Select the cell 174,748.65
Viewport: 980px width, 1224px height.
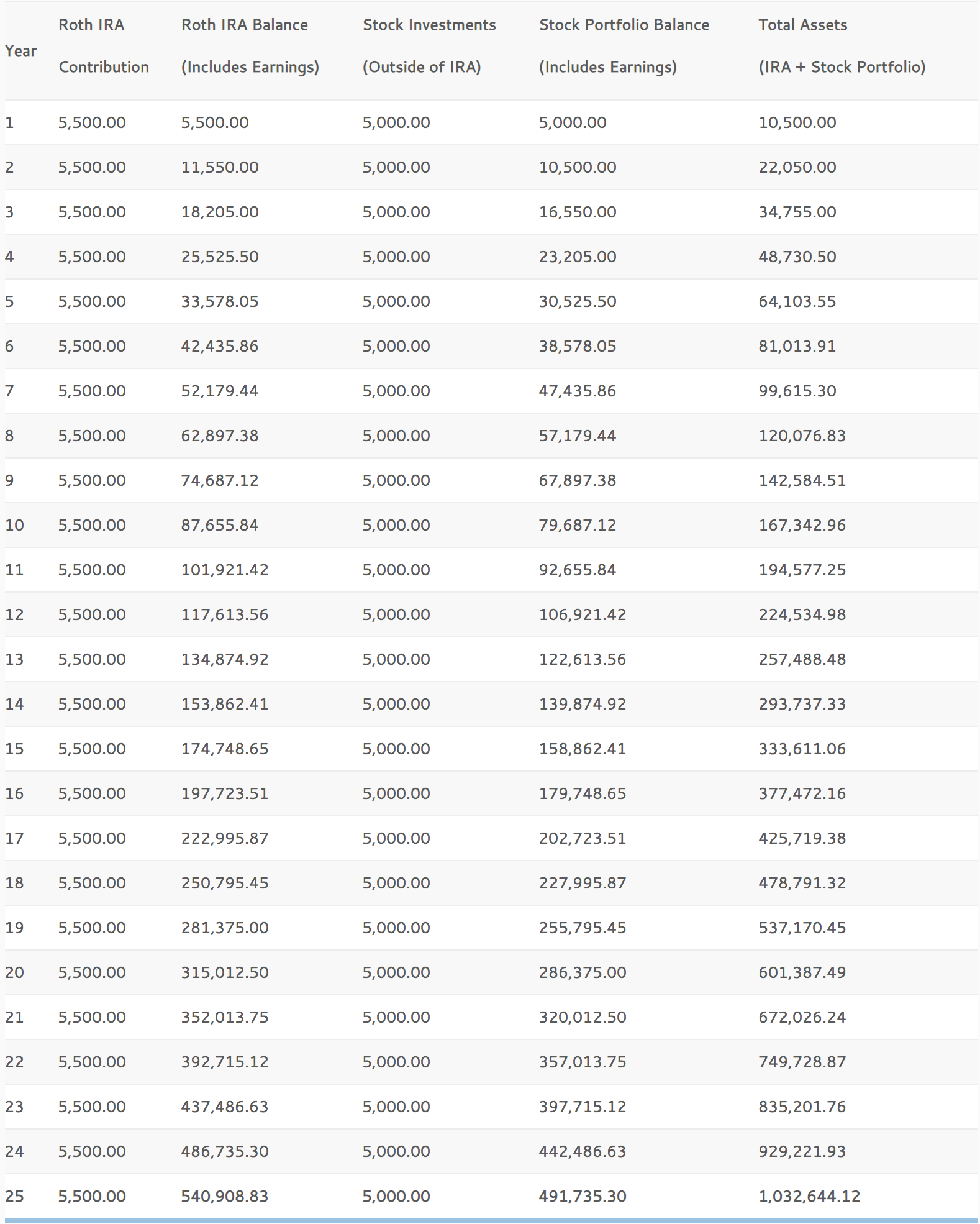tap(225, 749)
